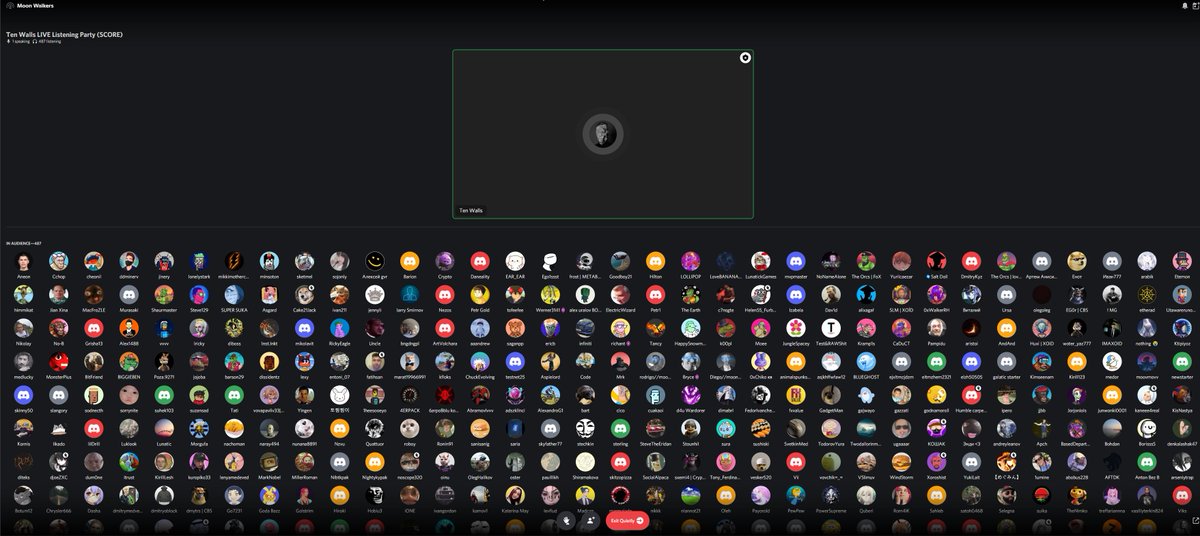
Task: Click the Exit Quietly button
Action: (x=628, y=520)
